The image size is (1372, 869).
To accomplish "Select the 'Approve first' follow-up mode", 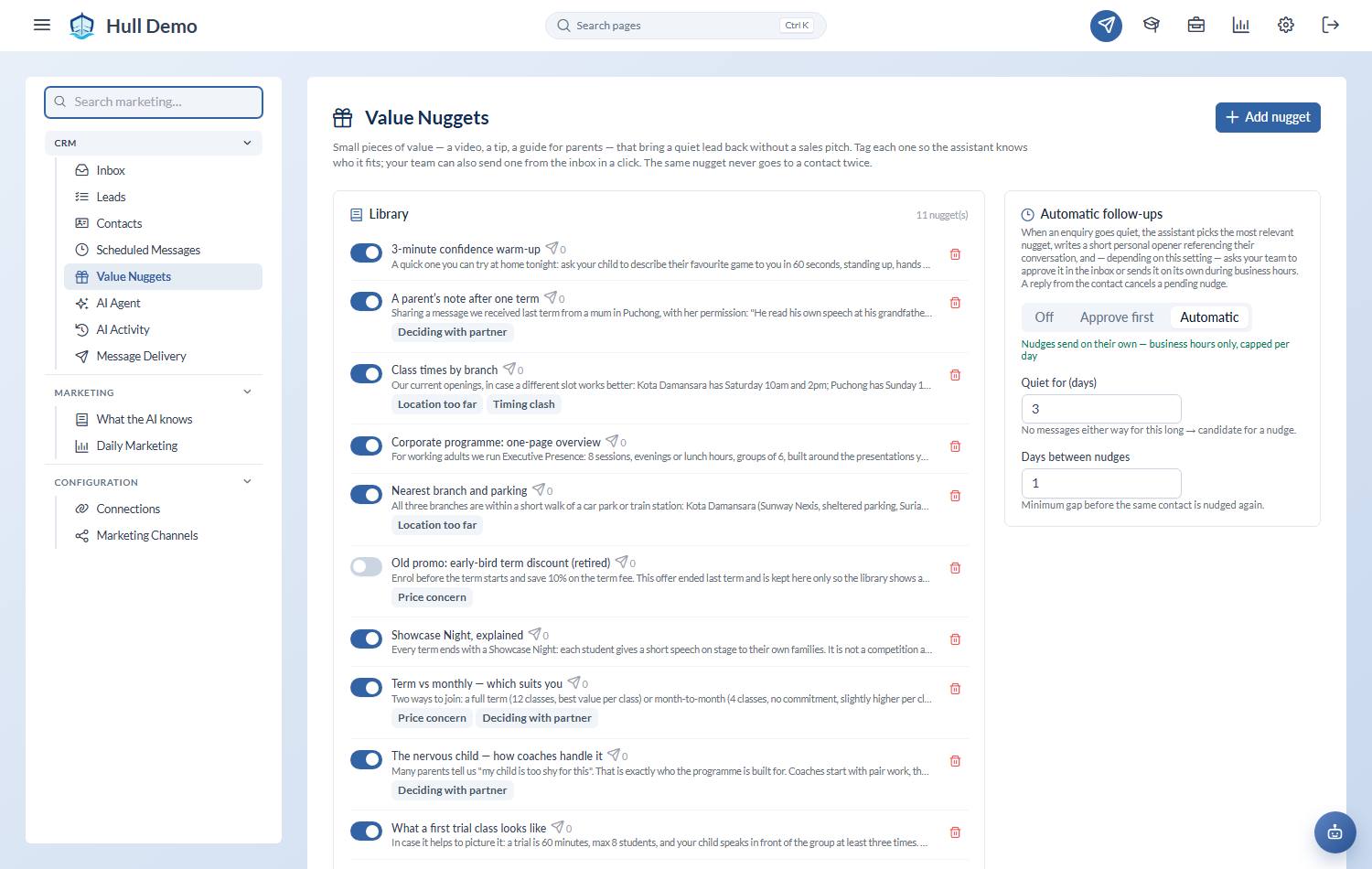I will 1117,317.
